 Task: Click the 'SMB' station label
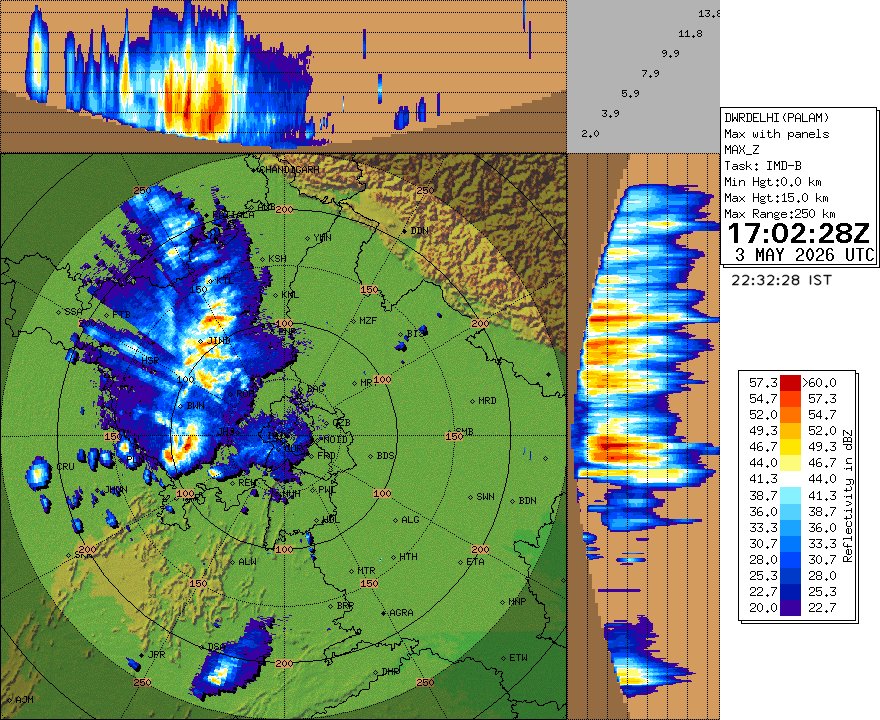pyautogui.click(x=464, y=432)
